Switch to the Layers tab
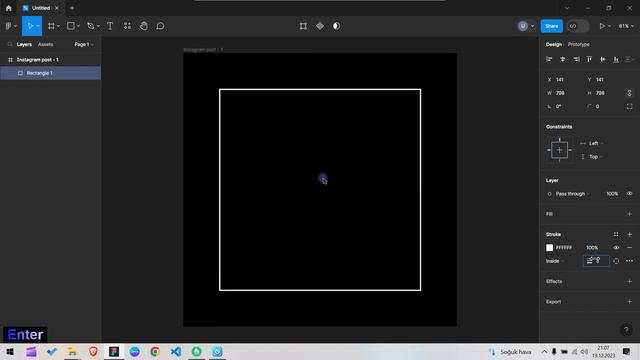640x360 pixels. pyautogui.click(x=24, y=44)
